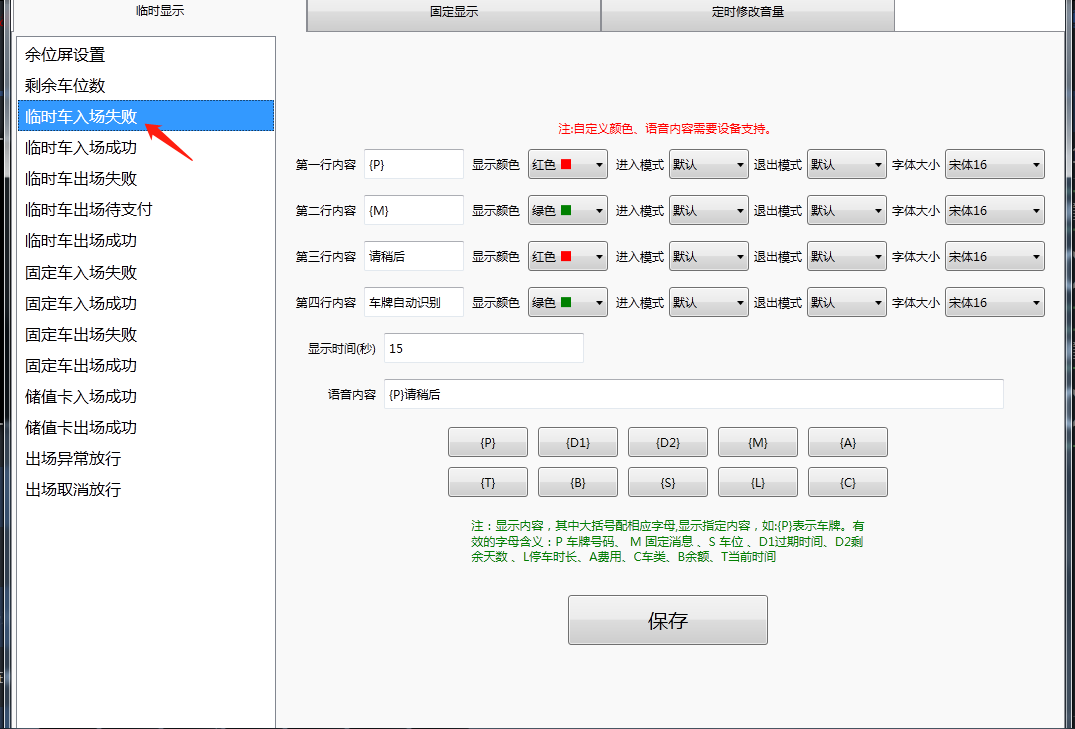This screenshot has width=1075, height=729.
Task: Choose 出场异常放行 from the list
Action: click(x=146, y=458)
